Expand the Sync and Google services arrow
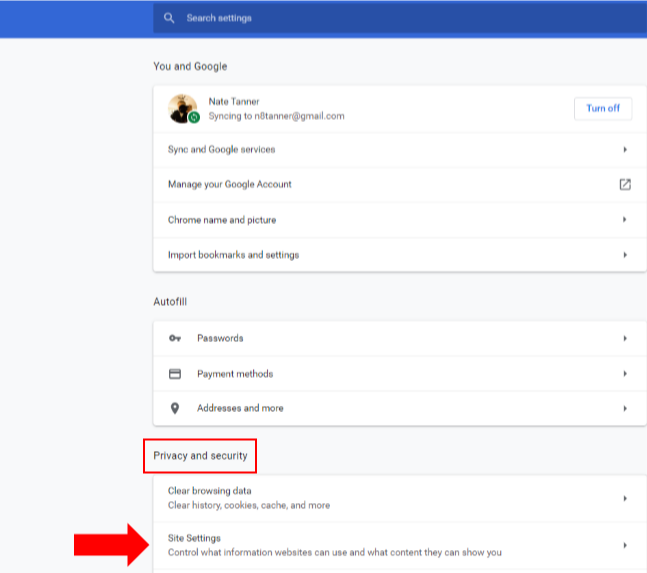This screenshot has width=647, height=573. click(x=625, y=150)
